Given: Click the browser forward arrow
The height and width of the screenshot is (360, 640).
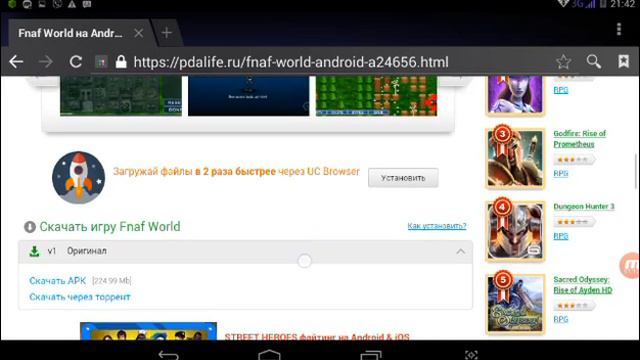Looking at the screenshot, I should (46, 62).
